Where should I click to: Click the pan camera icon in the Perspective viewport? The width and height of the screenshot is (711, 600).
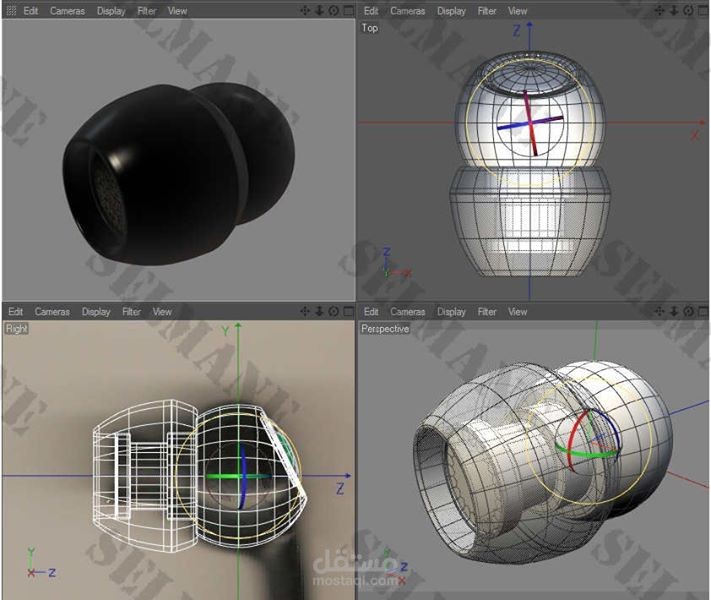click(x=660, y=311)
